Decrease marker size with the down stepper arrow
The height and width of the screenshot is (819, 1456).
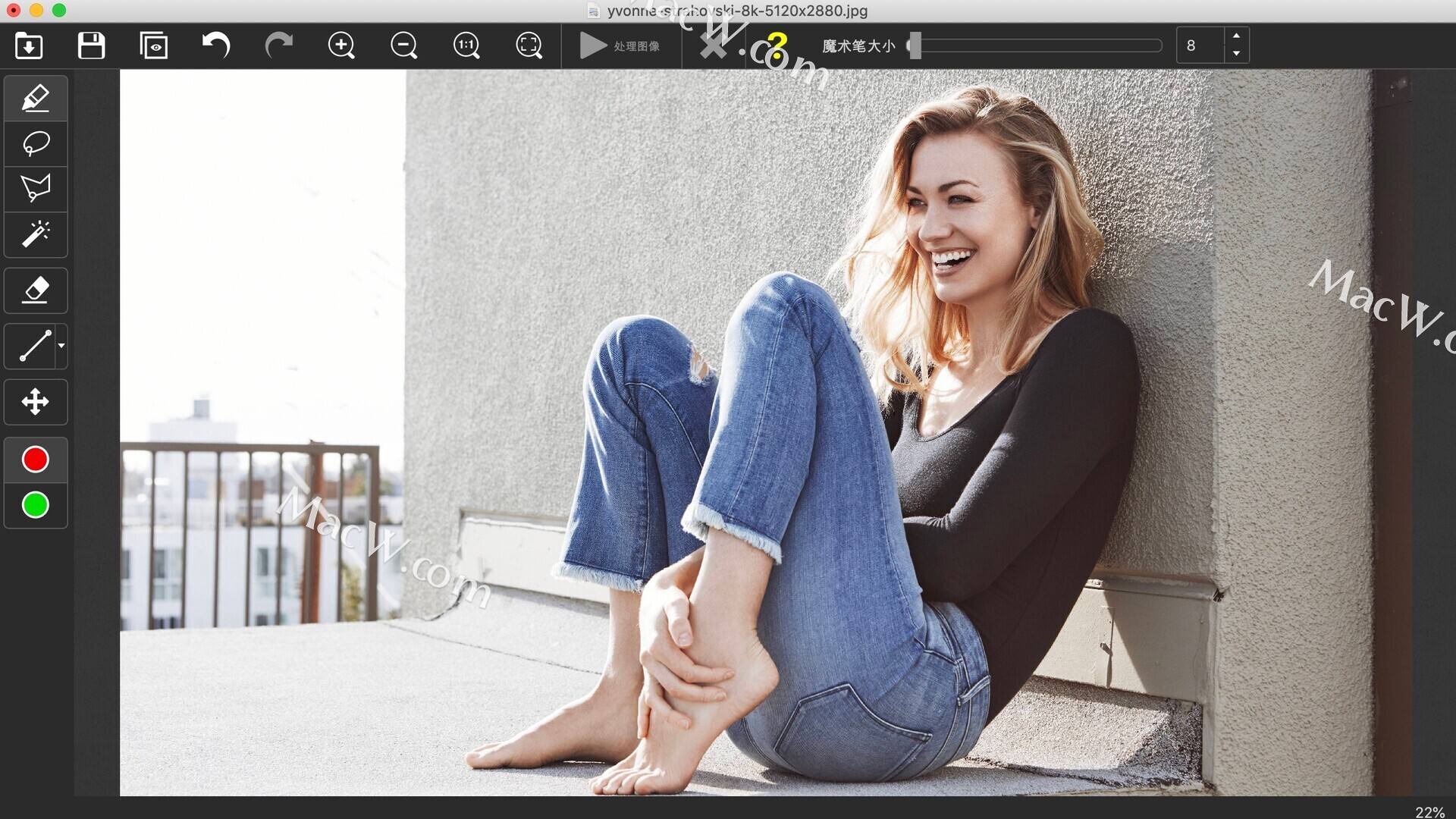(x=1236, y=54)
